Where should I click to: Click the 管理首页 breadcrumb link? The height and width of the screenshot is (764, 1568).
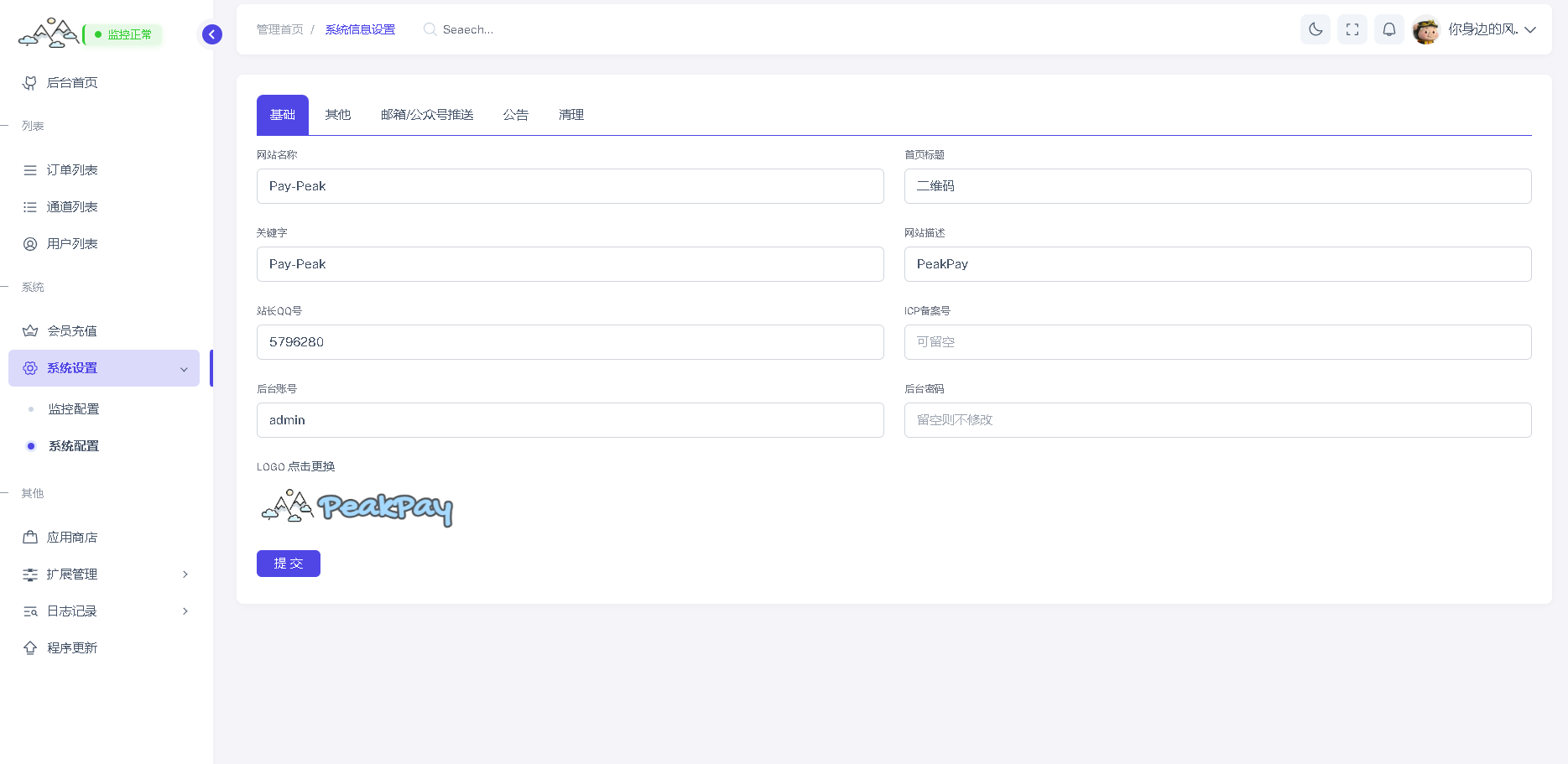[x=279, y=29]
